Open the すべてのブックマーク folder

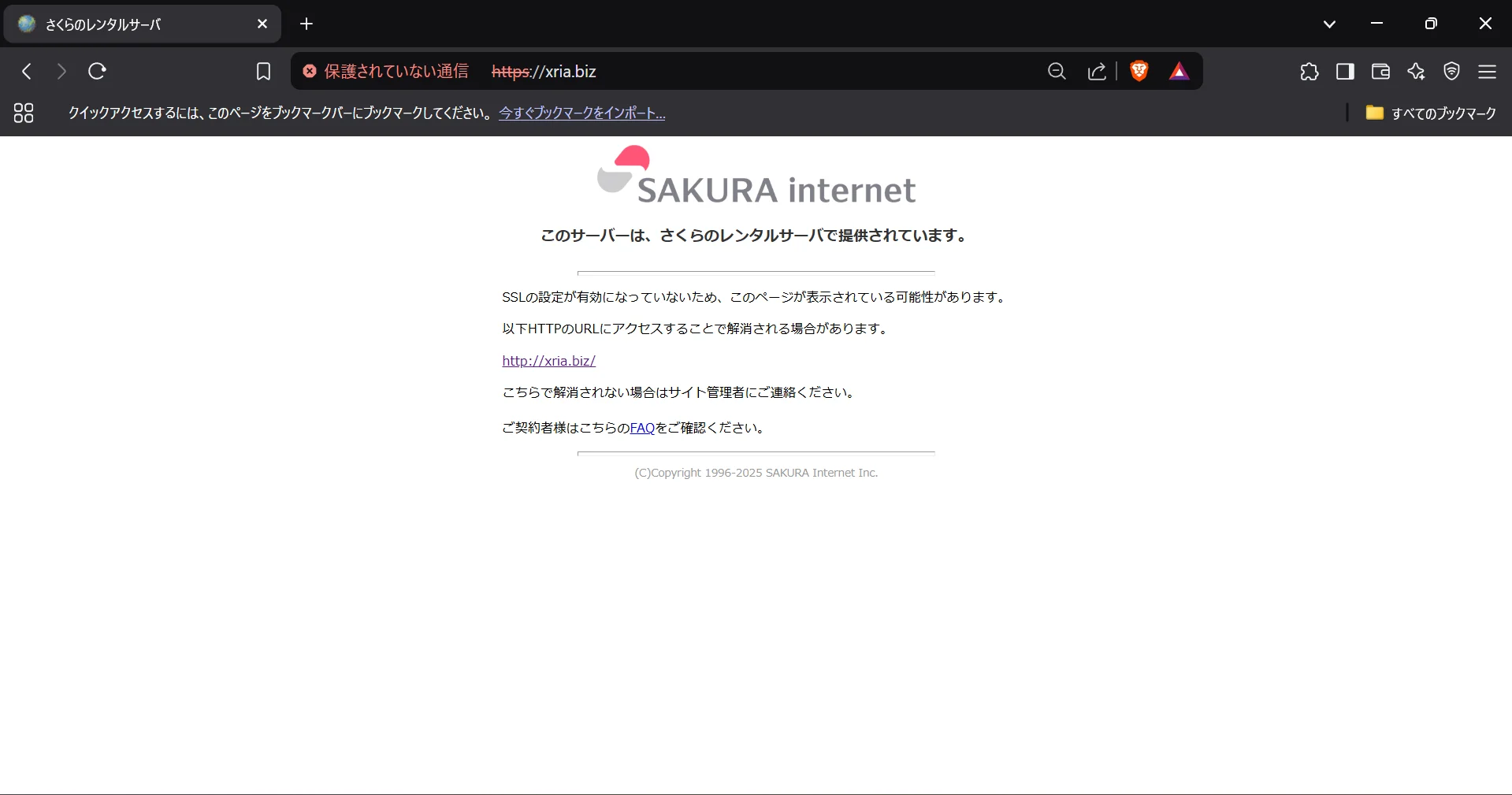1430,113
